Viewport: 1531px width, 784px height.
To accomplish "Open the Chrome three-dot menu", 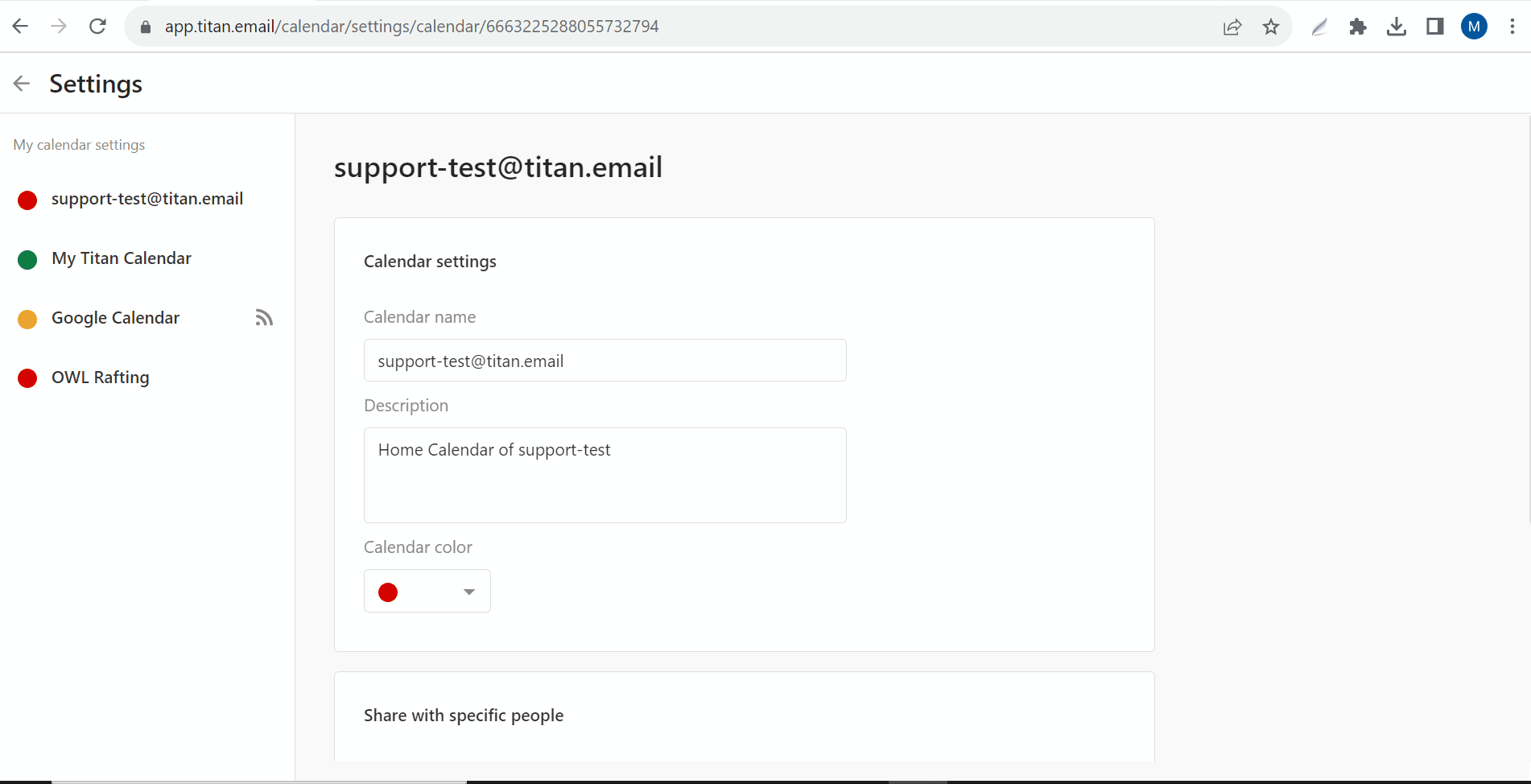I will (x=1512, y=27).
